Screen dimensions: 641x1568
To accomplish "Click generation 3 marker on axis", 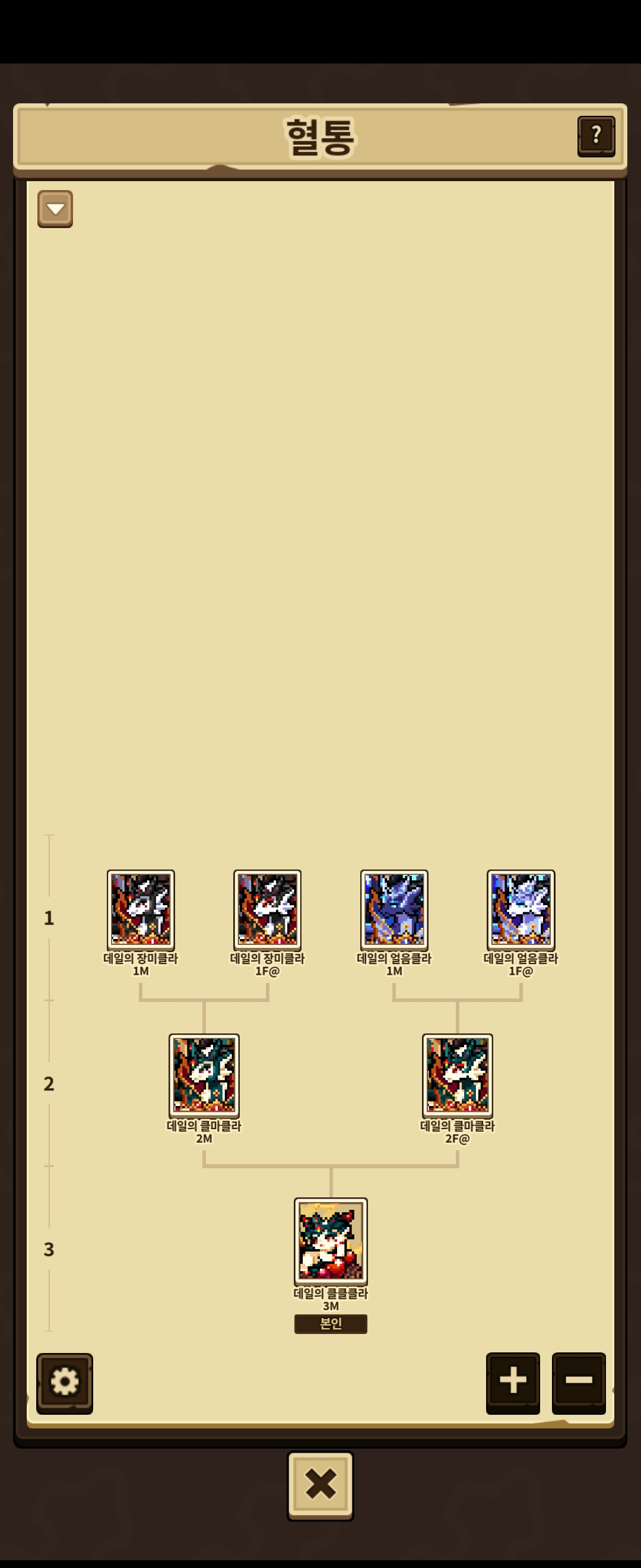I will pyautogui.click(x=49, y=1249).
